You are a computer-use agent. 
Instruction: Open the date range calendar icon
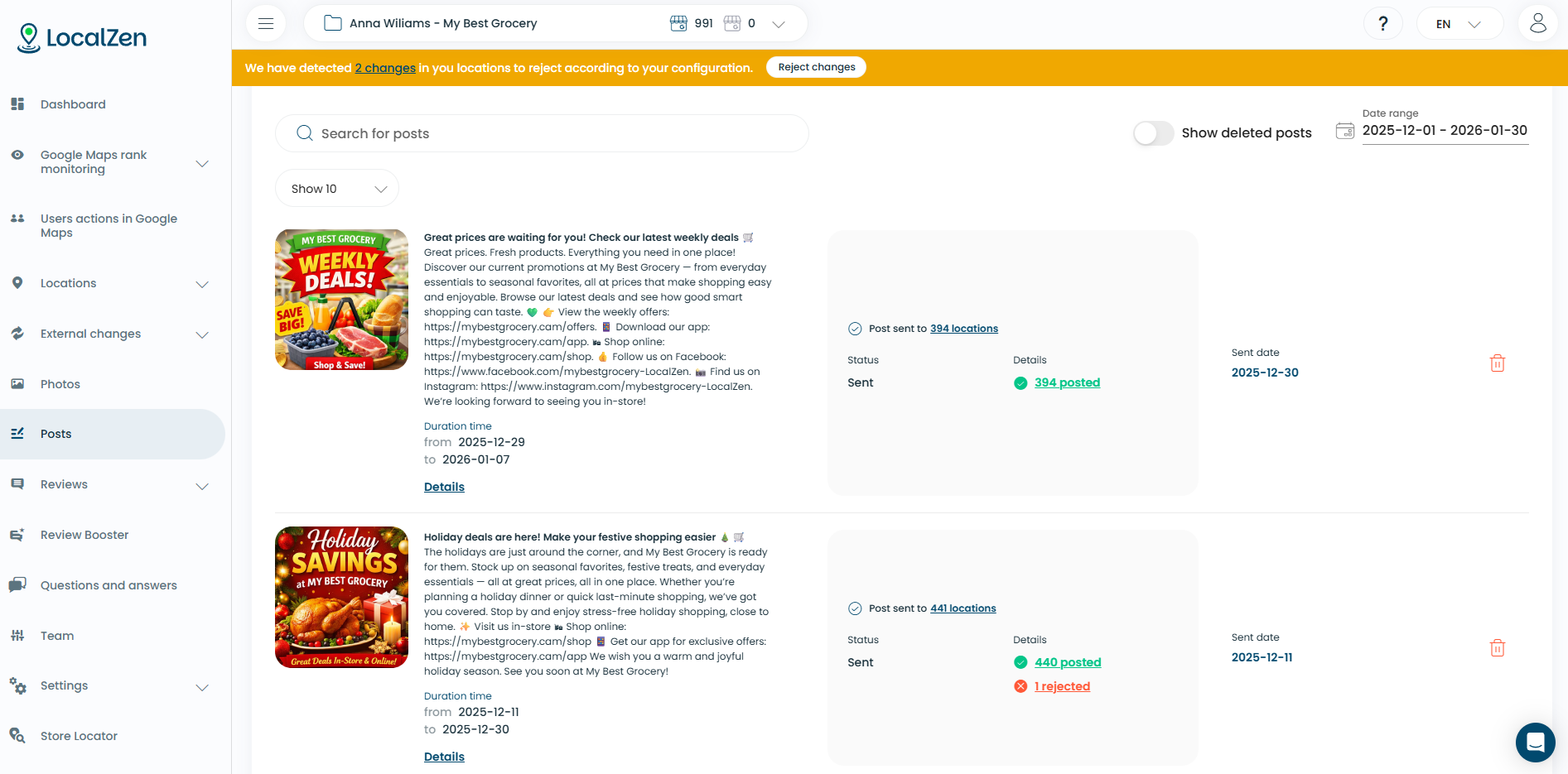click(1345, 131)
